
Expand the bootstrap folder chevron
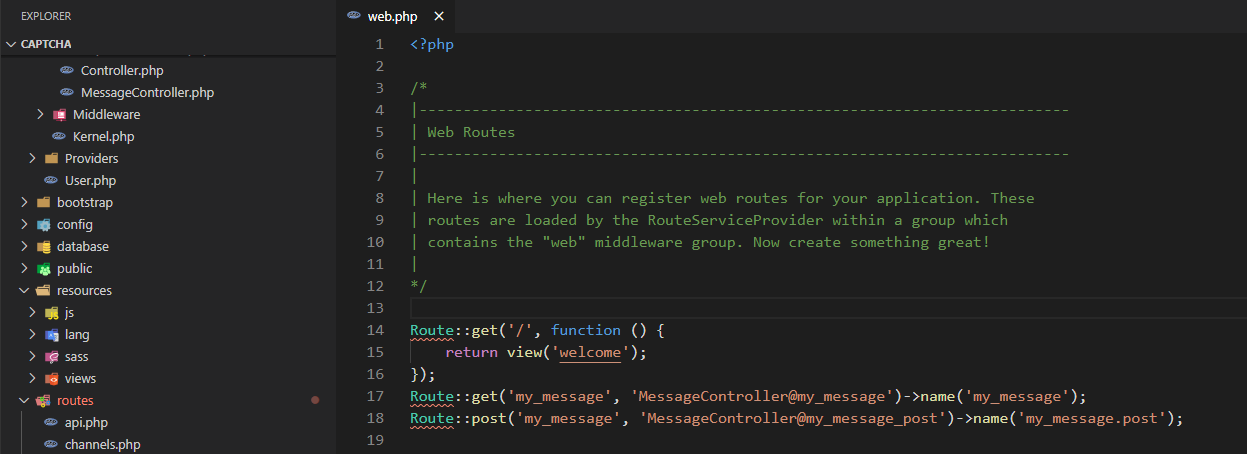[25, 202]
